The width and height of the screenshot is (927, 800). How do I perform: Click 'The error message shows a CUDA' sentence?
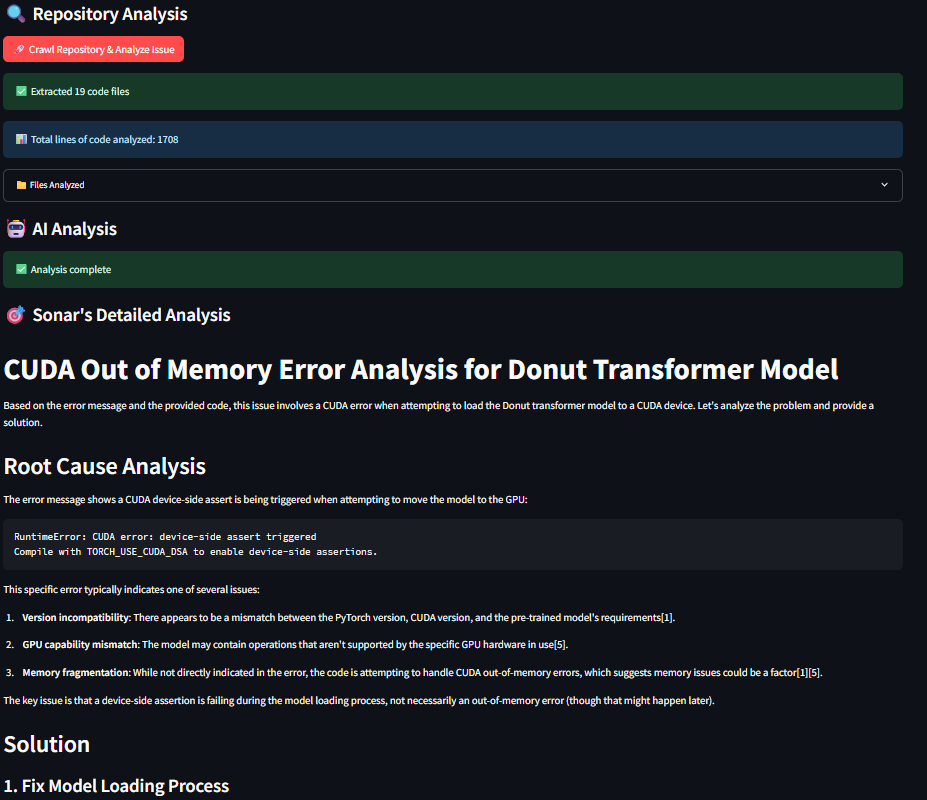[265, 500]
